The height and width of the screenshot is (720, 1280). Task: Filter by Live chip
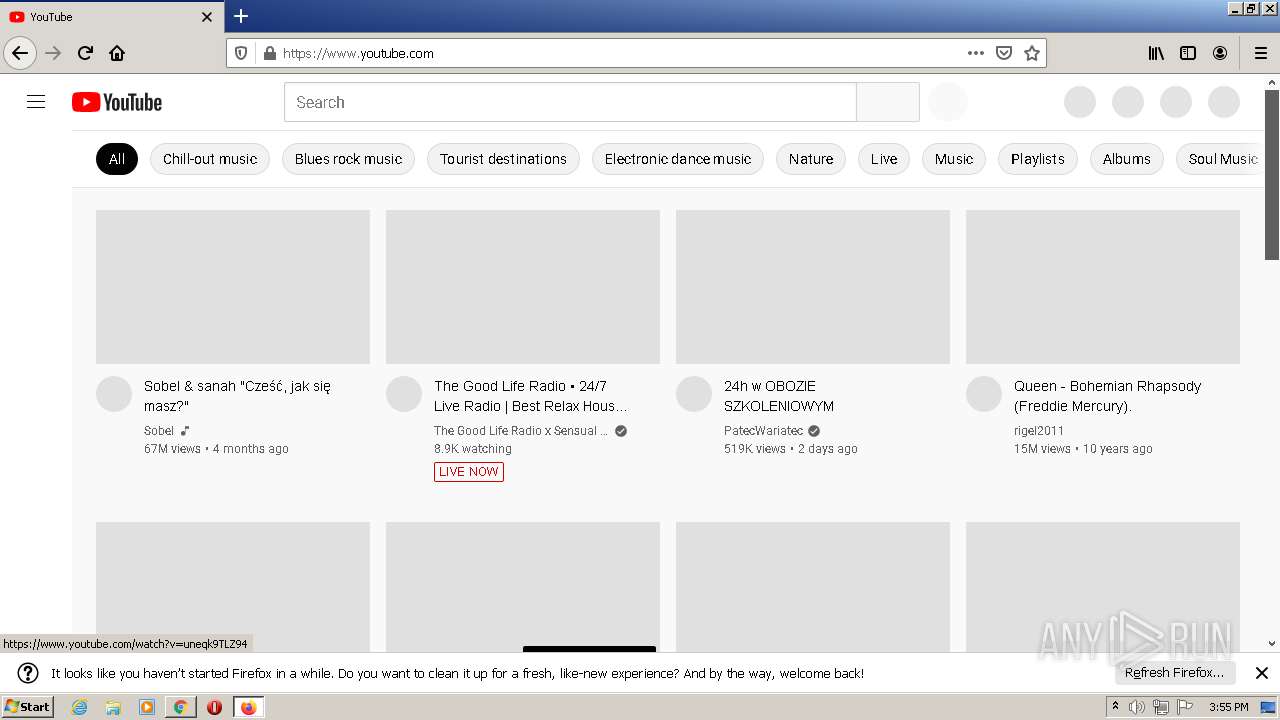(884, 159)
